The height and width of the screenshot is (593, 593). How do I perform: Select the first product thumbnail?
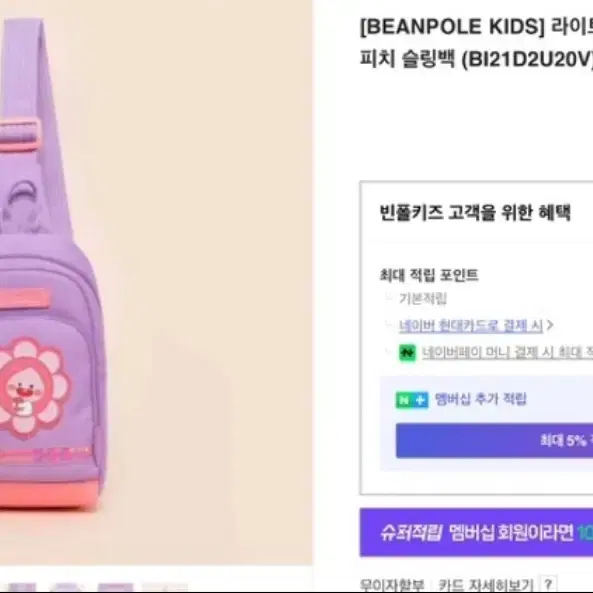[x=22, y=587]
